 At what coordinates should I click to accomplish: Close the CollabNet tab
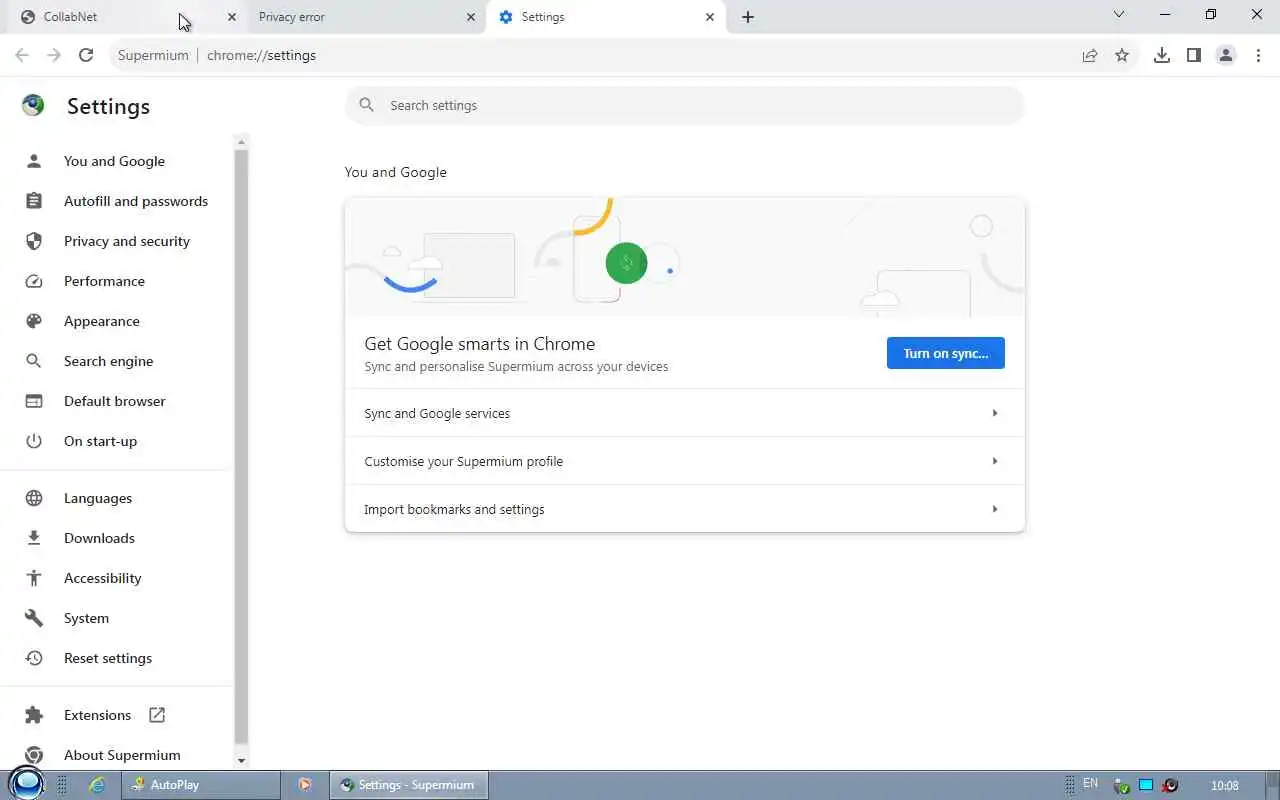232,17
